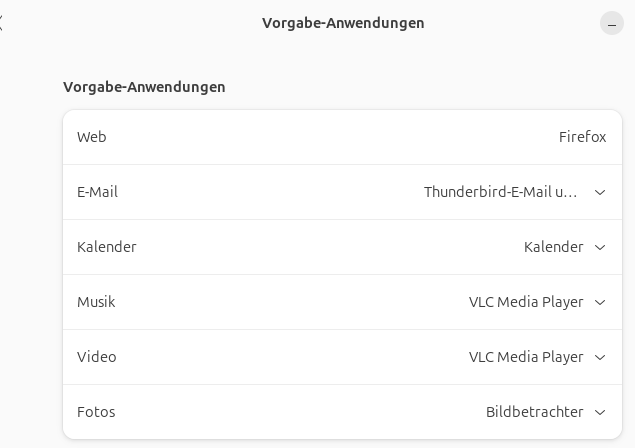Click the Musik row label
The width and height of the screenshot is (635, 448).
coord(96,302)
